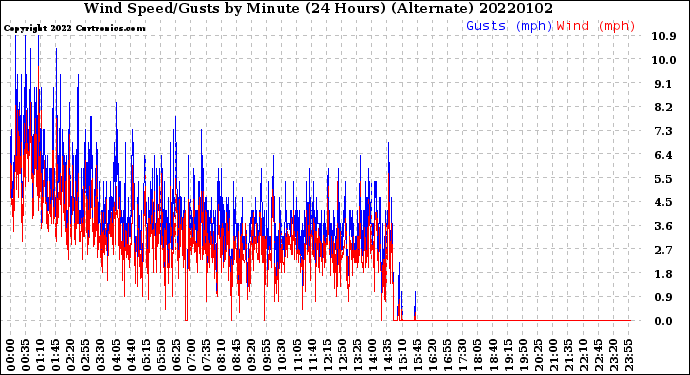Click x-axis time label 12:15
Image resolution: width=690 pixels, height=375 pixels.
327,355
